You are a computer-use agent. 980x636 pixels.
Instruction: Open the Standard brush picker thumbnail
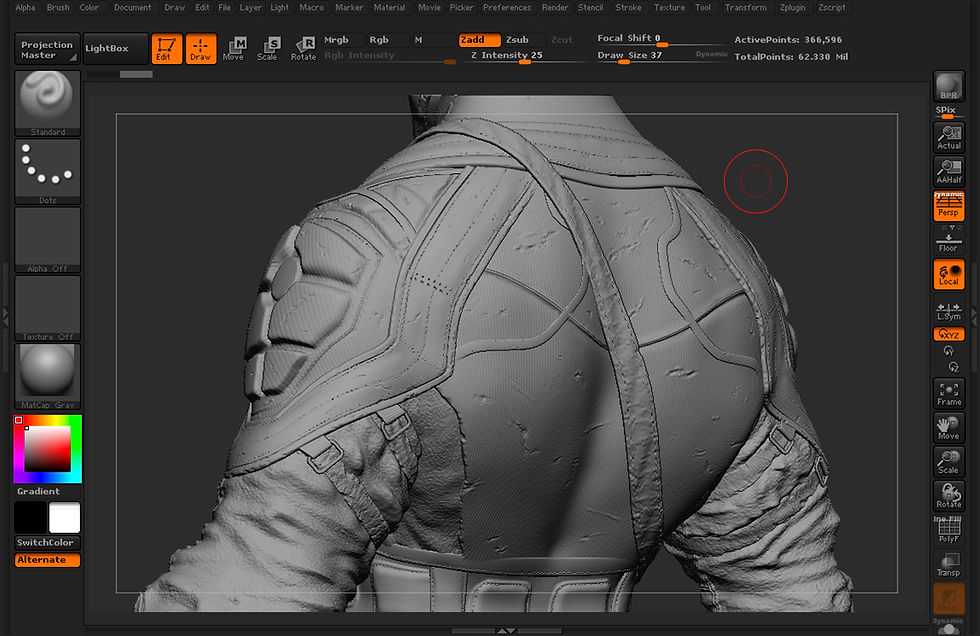pyautogui.click(x=47, y=103)
